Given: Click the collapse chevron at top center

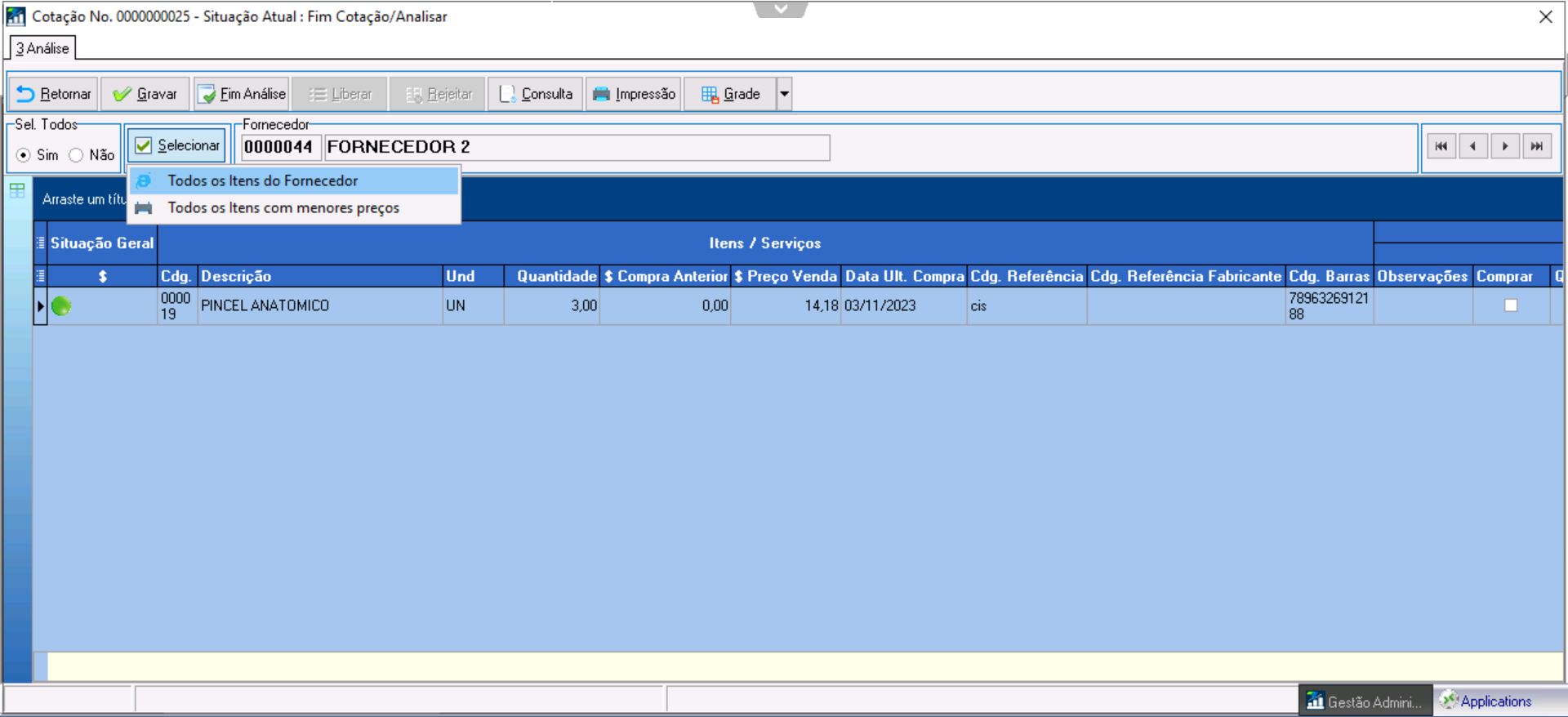Looking at the screenshot, I should (x=781, y=9).
